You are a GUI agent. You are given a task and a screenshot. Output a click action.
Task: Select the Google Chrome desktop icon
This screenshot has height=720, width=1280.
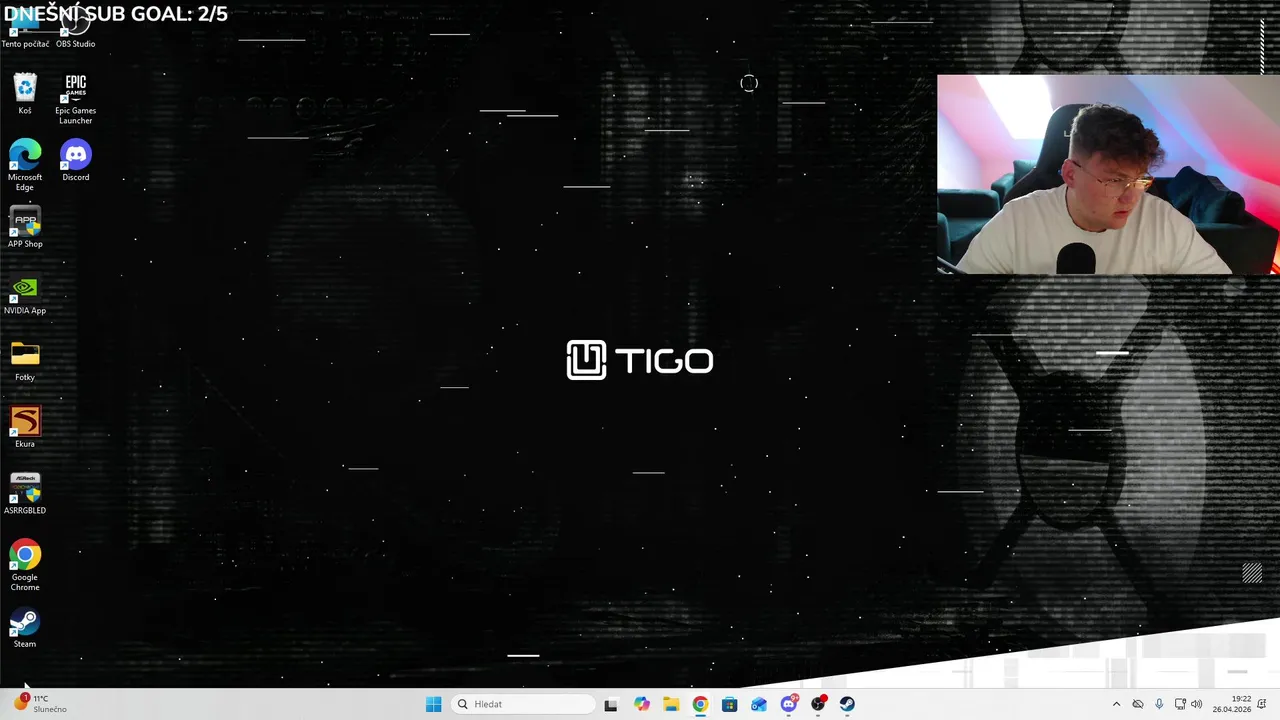click(x=25, y=565)
